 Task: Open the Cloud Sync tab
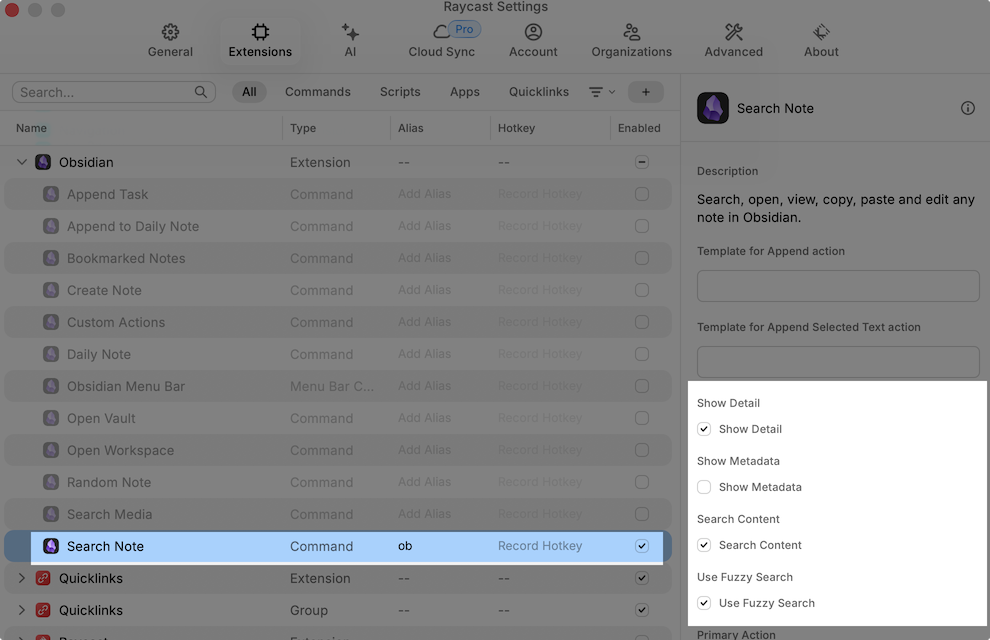[441, 41]
